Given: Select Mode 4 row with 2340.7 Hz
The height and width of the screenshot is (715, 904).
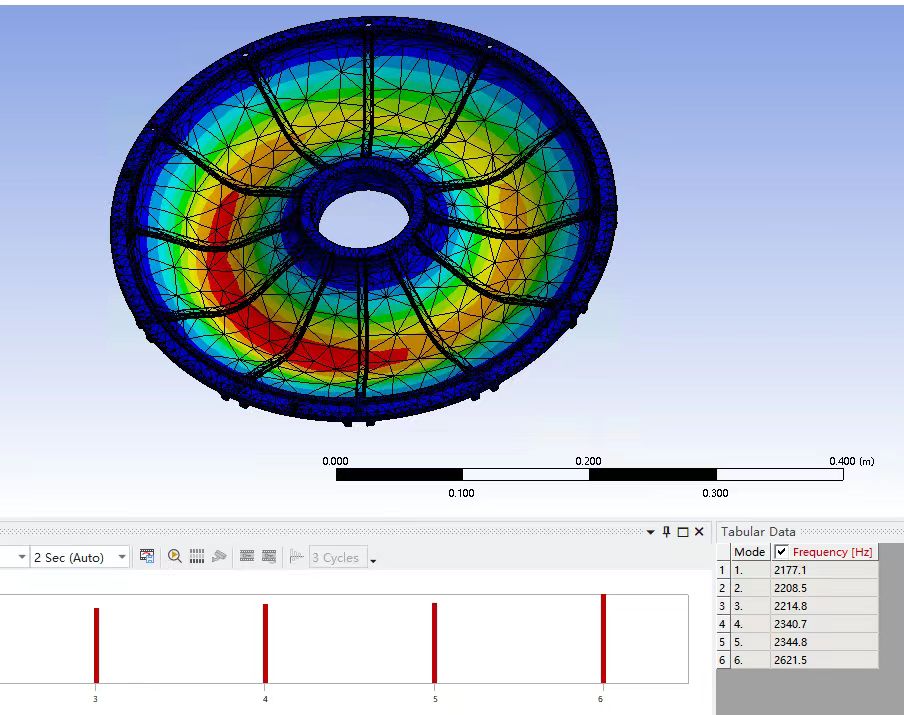Looking at the screenshot, I should pyautogui.click(x=797, y=624).
